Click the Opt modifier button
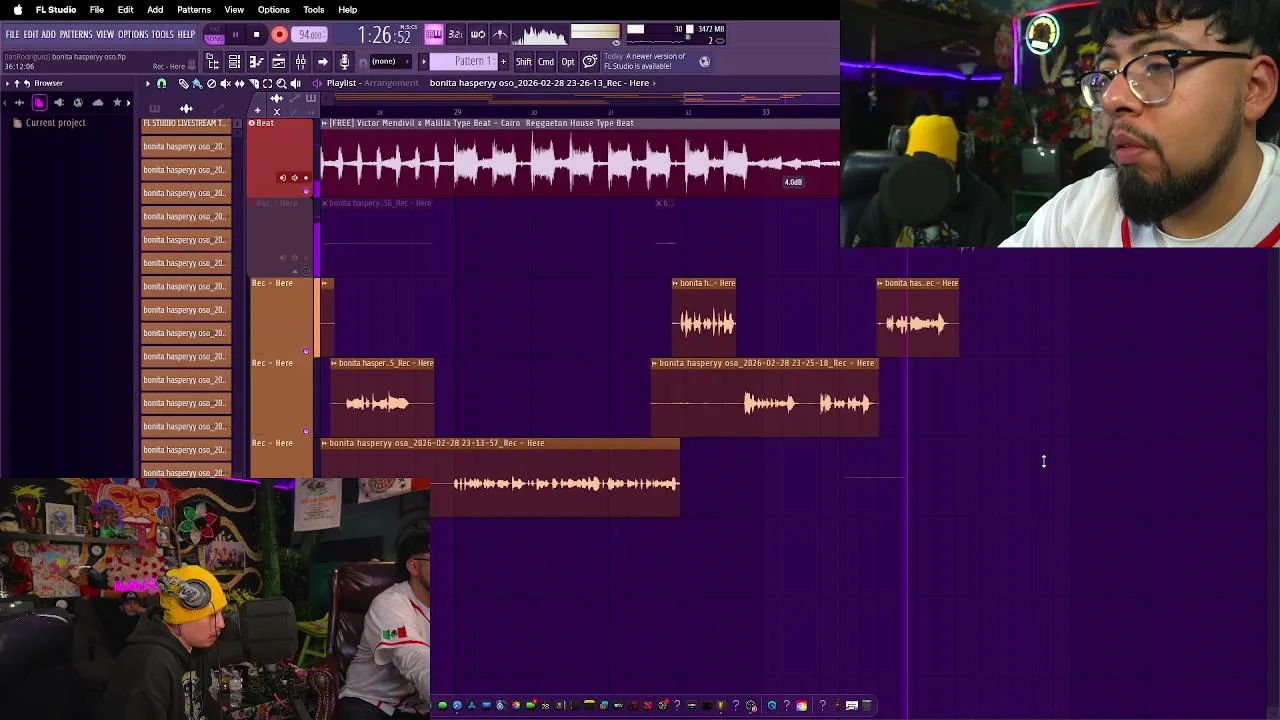This screenshot has width=1280, height=720. pos(568,62)
